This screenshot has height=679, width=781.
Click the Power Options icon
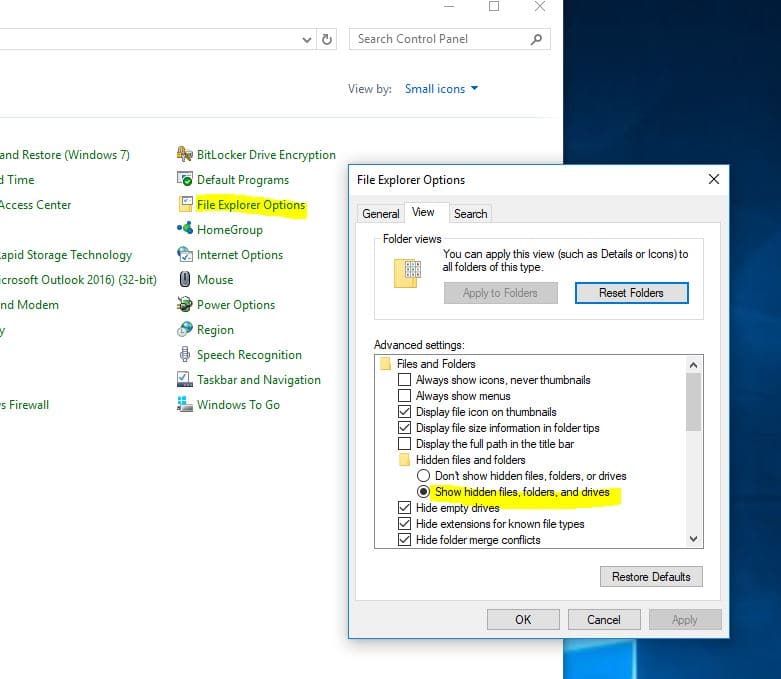[184, 305]
